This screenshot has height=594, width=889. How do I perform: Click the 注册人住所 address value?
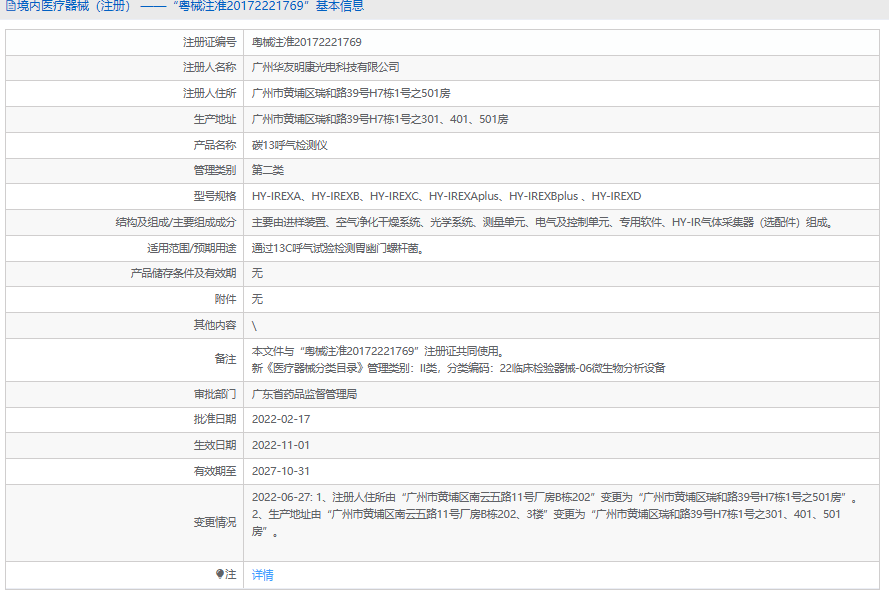click(x=351, y=93)
